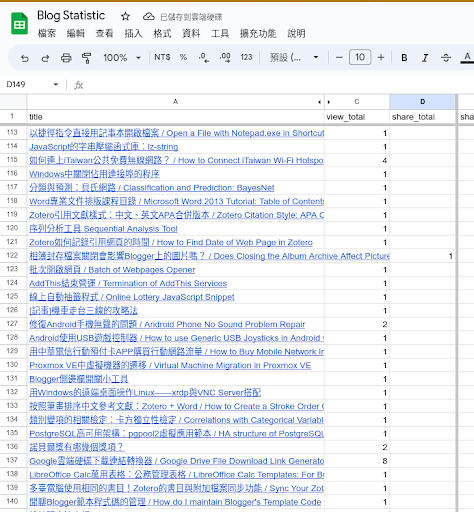Check the cloud saved status icon
The image size is (474, 512).
coord(148,16)
